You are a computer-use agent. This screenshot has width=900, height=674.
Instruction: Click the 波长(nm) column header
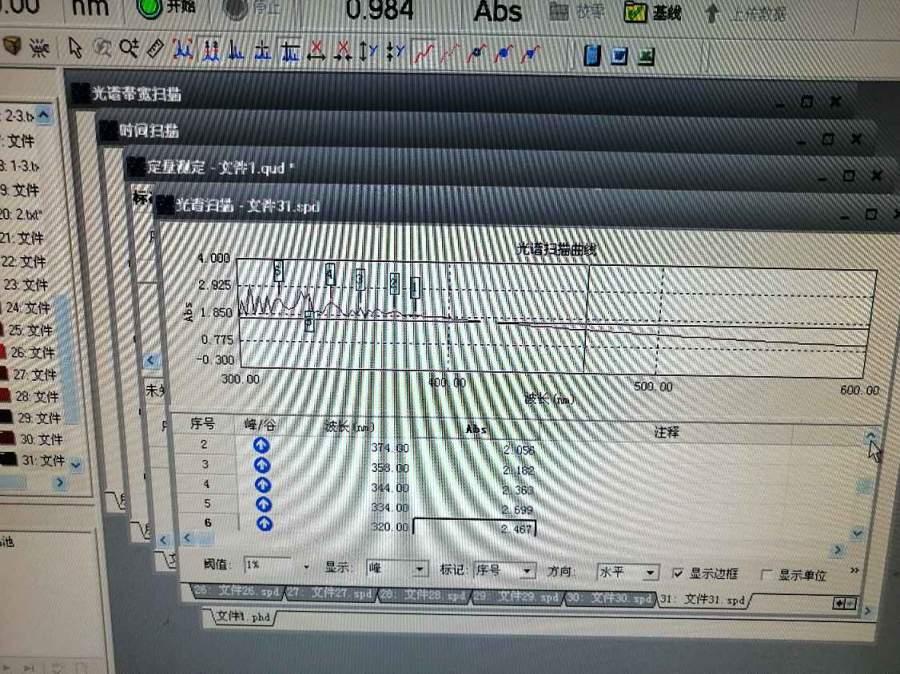[x=349, y=427]
